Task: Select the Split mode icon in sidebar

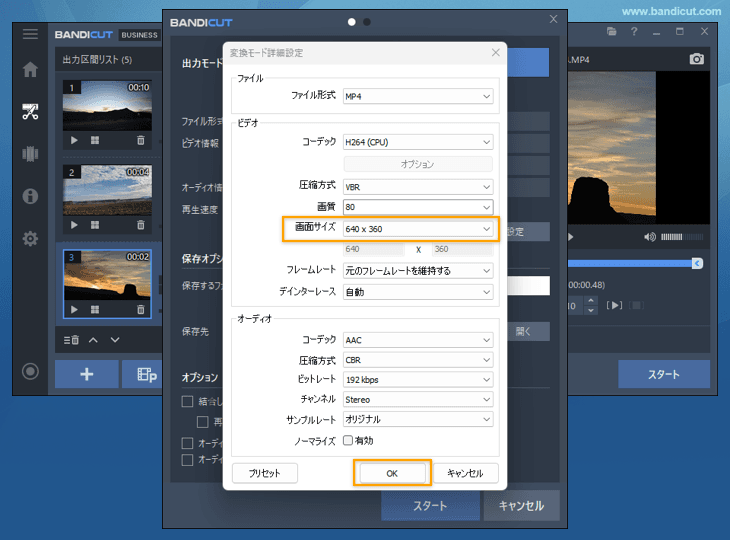Action: (30, 154)
